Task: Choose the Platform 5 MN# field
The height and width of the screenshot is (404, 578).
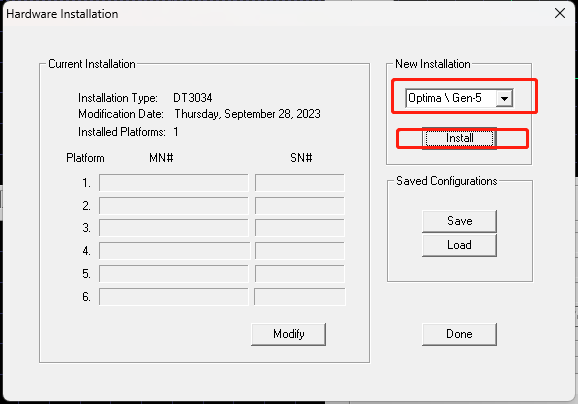Action: click(x=174, y=274)
